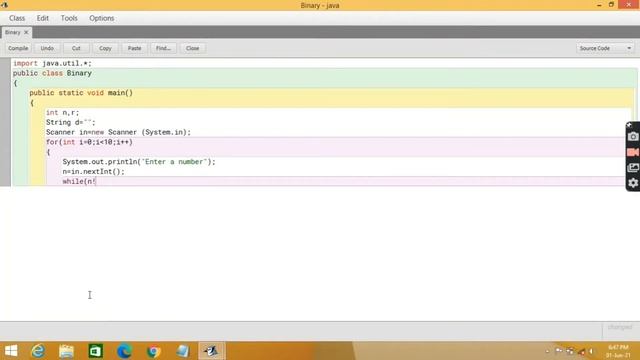Place cursor after 'while(n!'

click(96, 181)
